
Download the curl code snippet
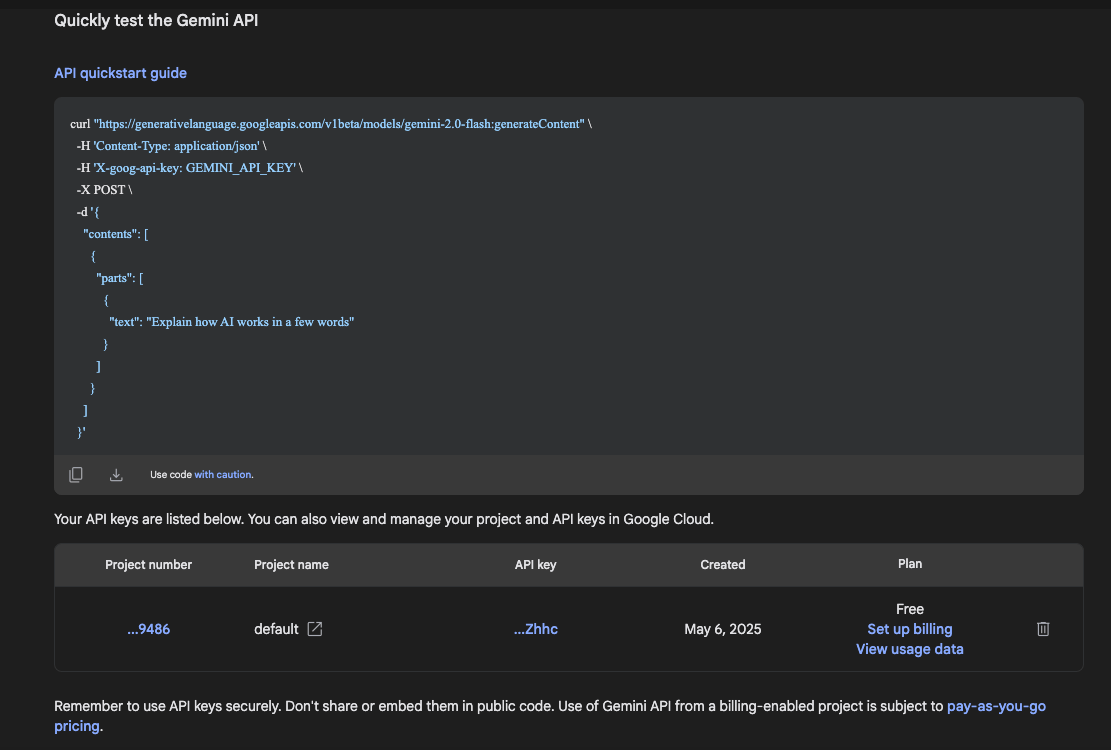[x=116, y=475]
